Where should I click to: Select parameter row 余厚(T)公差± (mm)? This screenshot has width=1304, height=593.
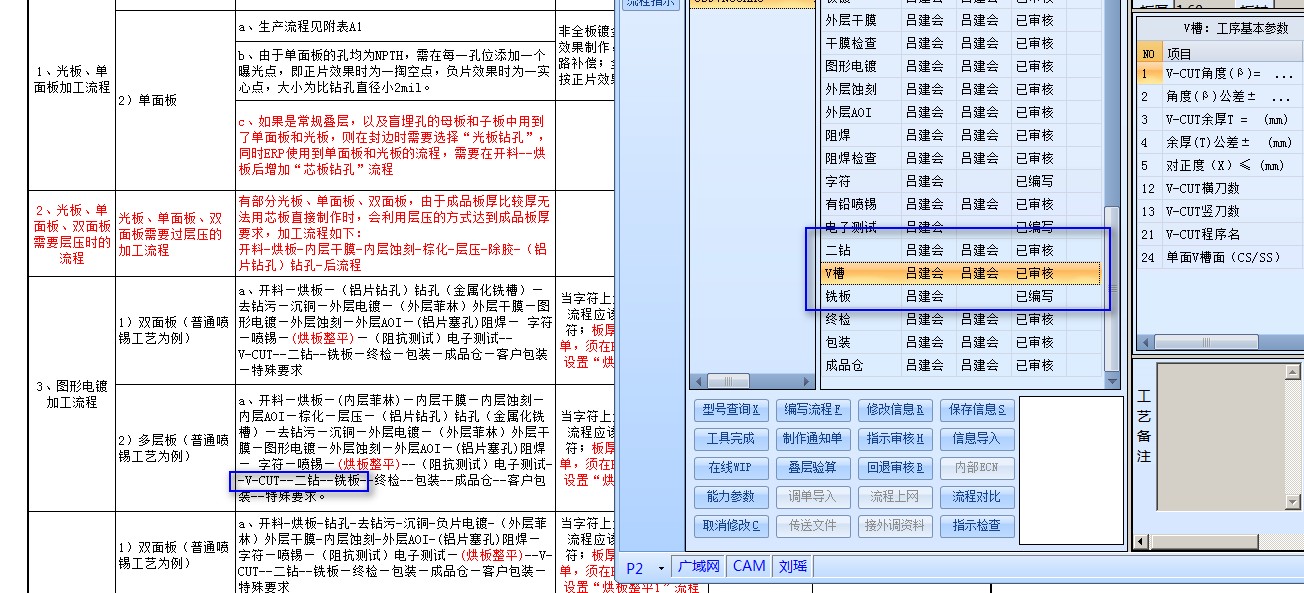pos(1220,143)
